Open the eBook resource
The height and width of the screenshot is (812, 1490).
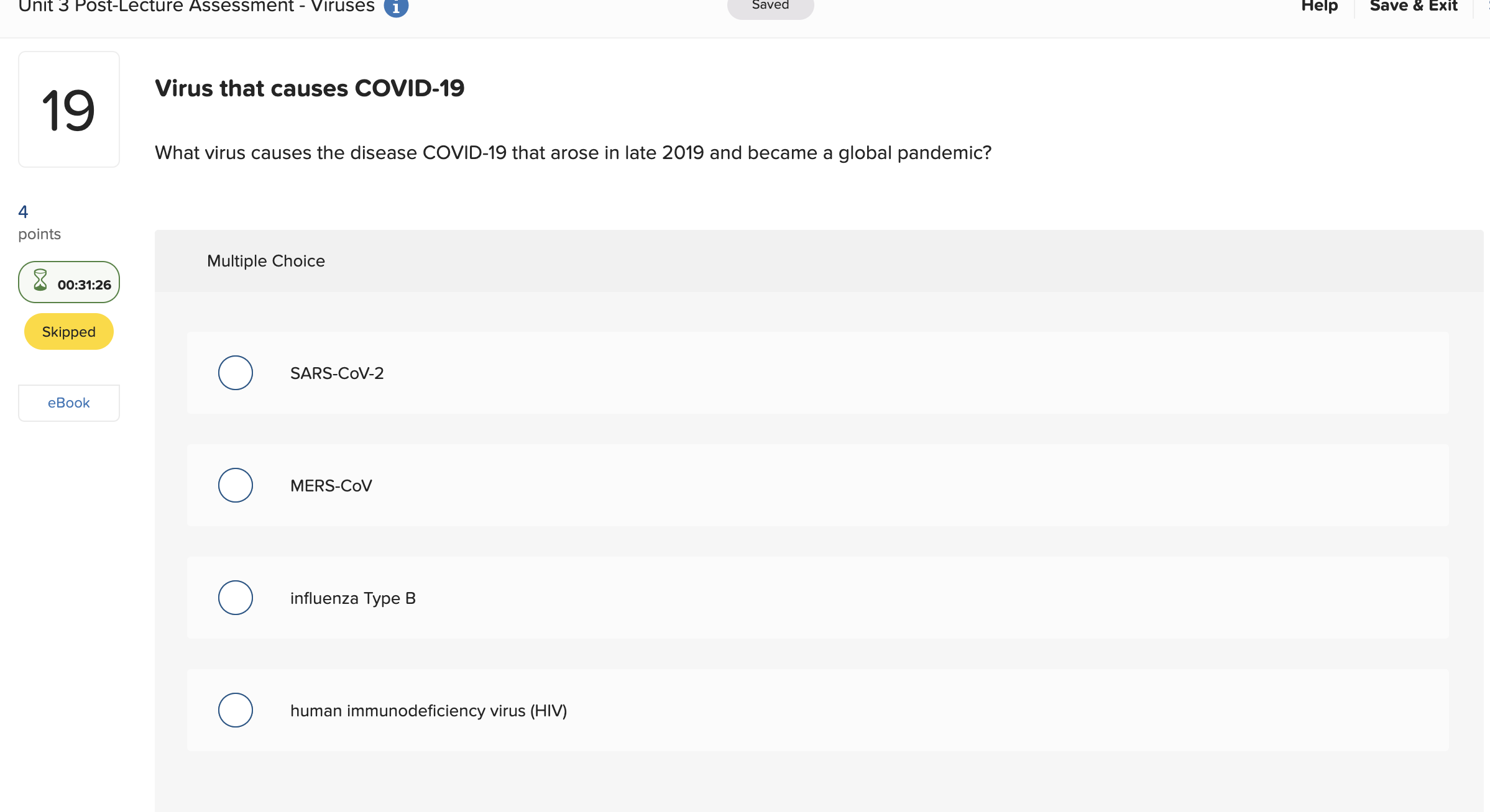pos(68,403)
